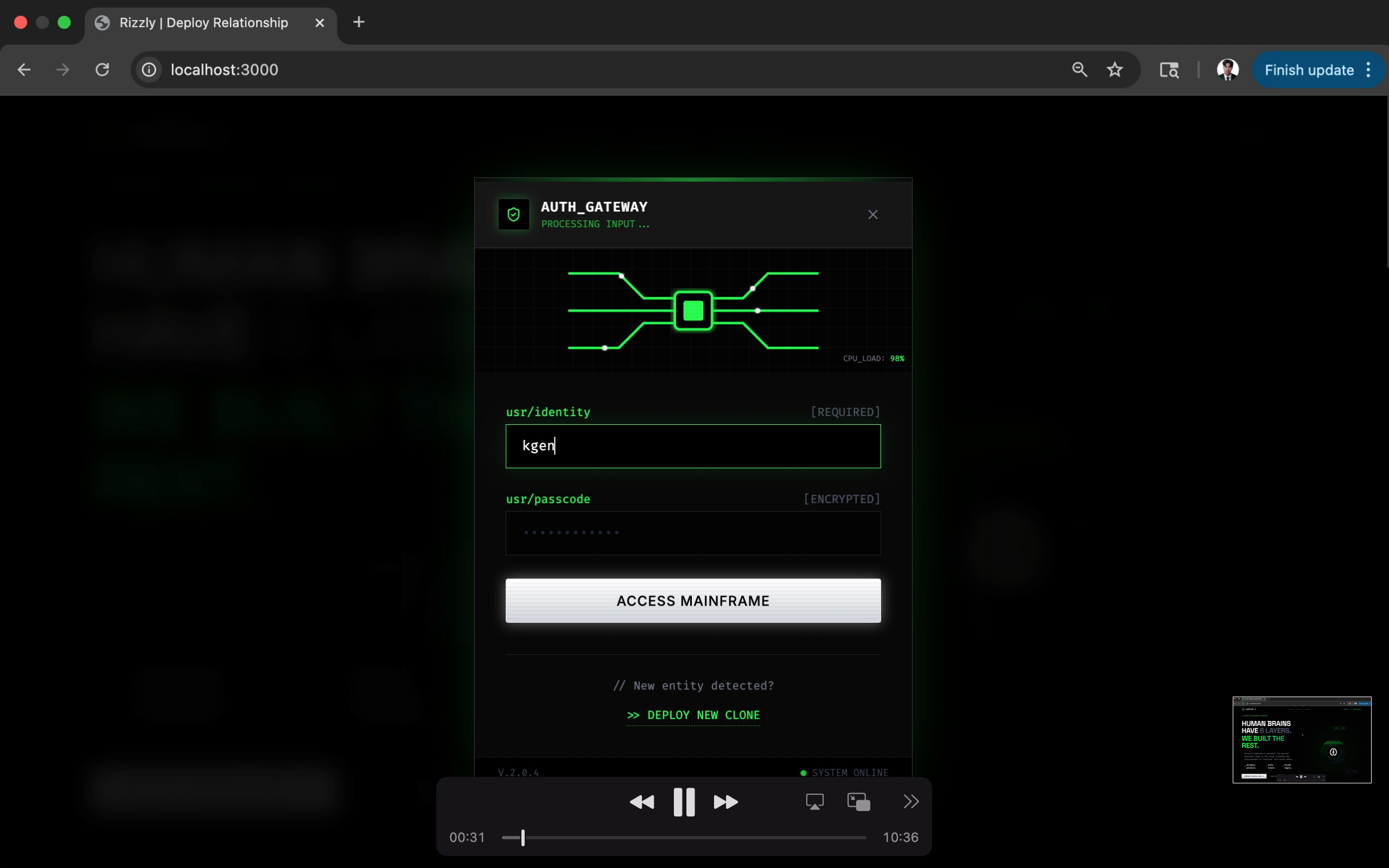Screen dimensions: 1389x868
Task: Follow the DEPLOY NEW CLONE link
Action: (693, 716)
